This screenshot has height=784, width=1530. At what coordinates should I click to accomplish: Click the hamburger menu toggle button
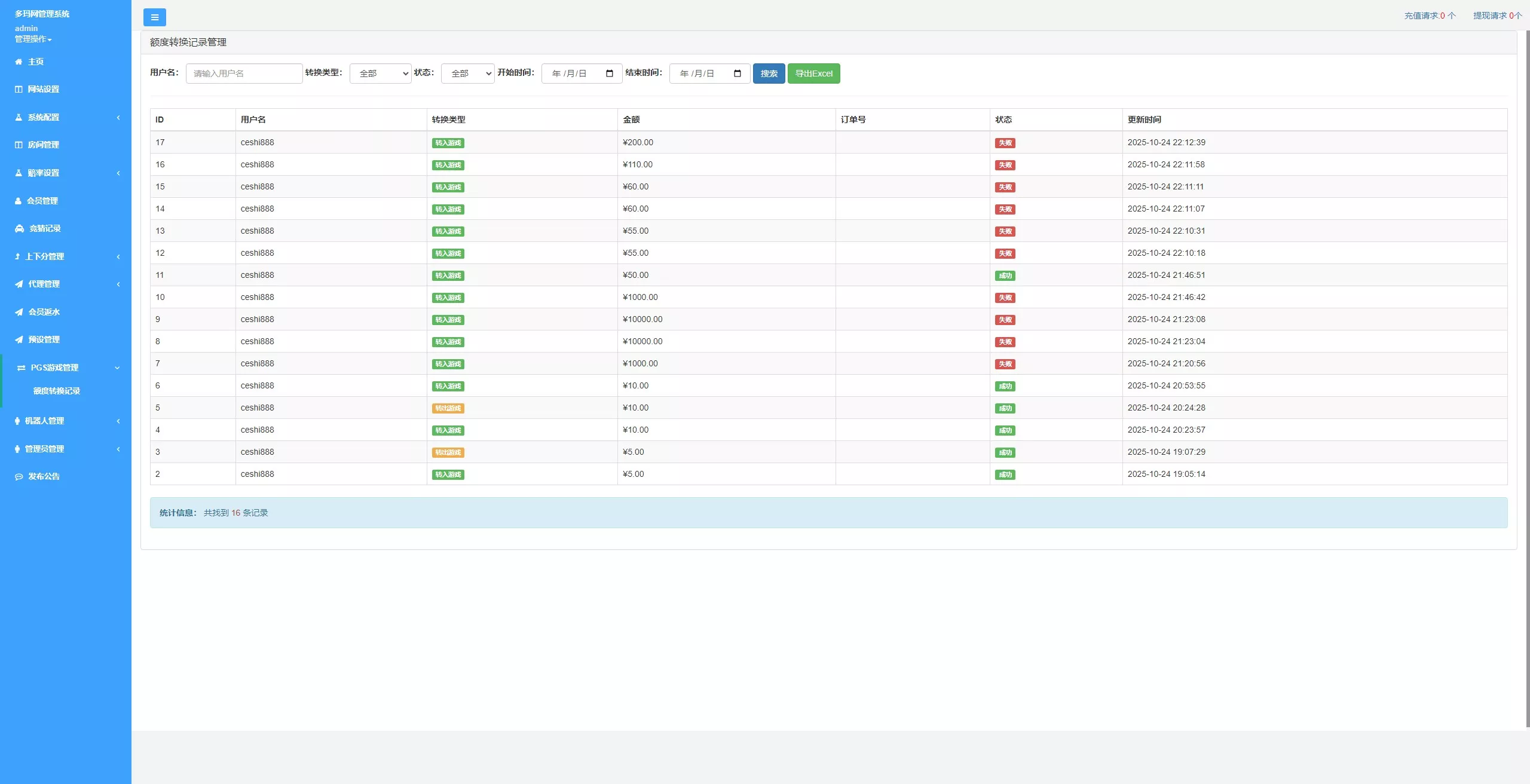(x=154, y=17)
